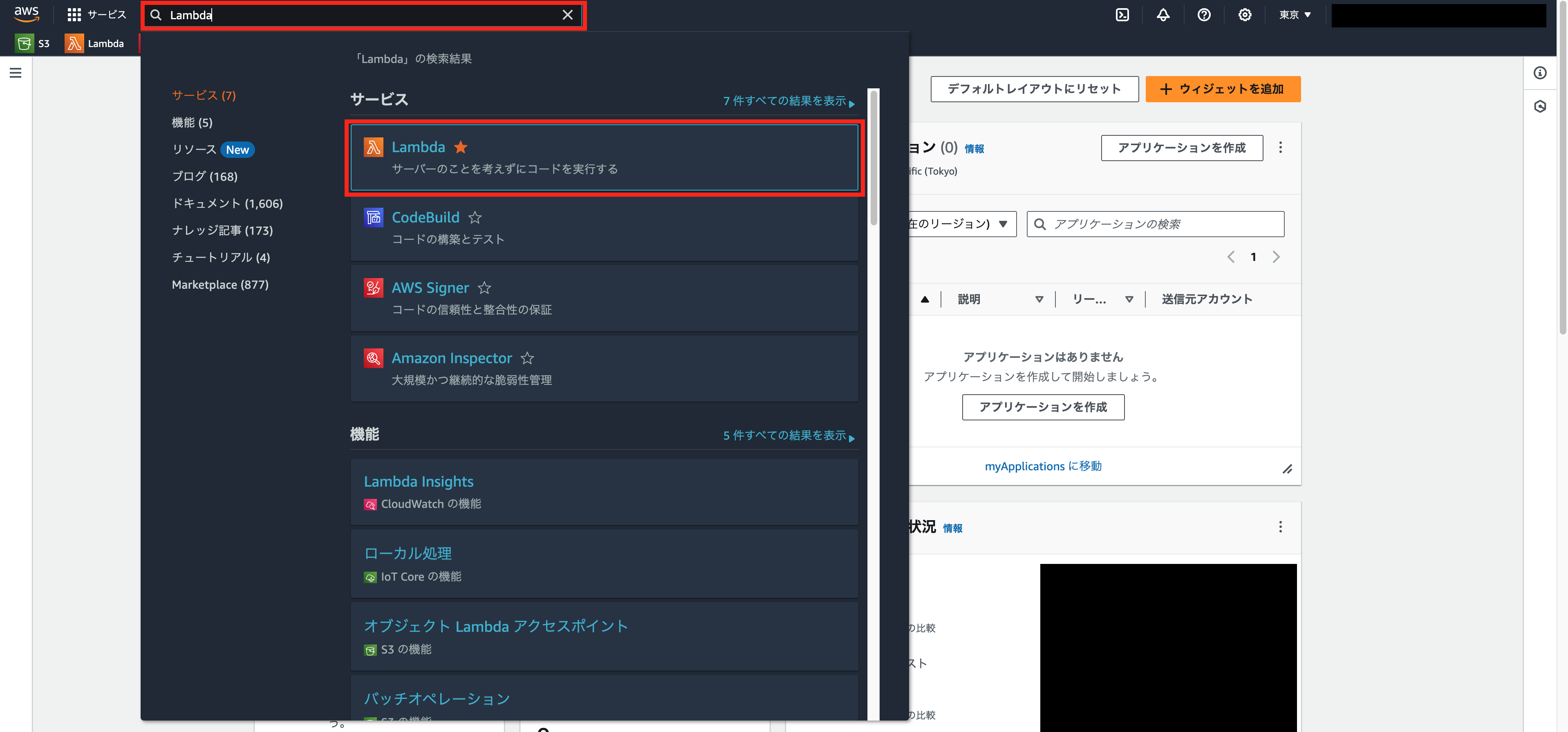Open 7件すべての結果を表示 link

pyautogui.click(x=786, y=102)
